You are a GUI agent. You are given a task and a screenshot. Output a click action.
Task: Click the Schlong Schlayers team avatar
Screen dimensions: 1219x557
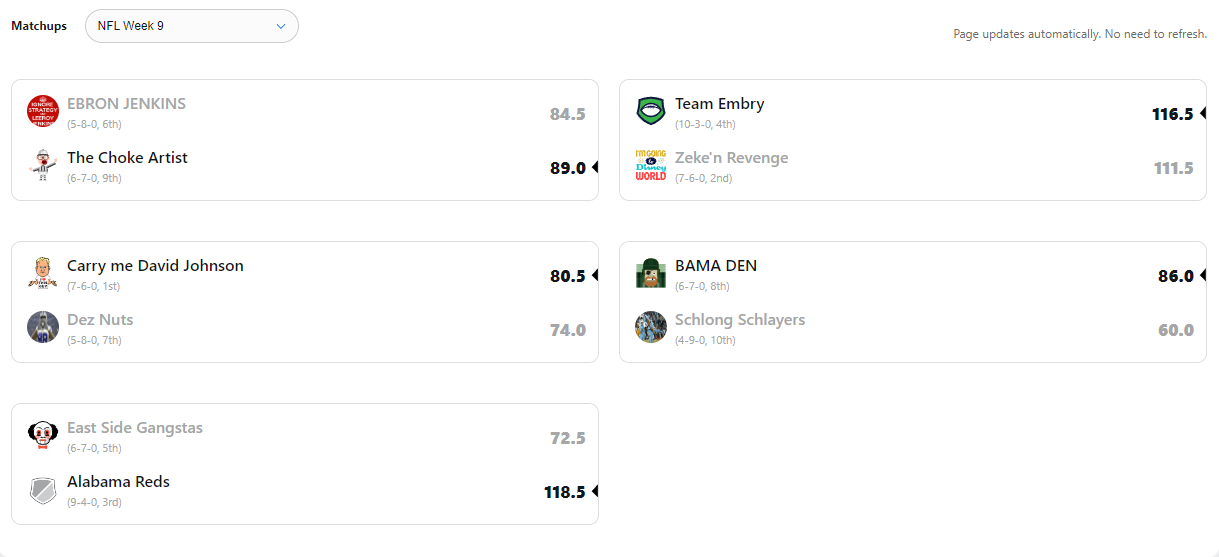tap(651, 327)
